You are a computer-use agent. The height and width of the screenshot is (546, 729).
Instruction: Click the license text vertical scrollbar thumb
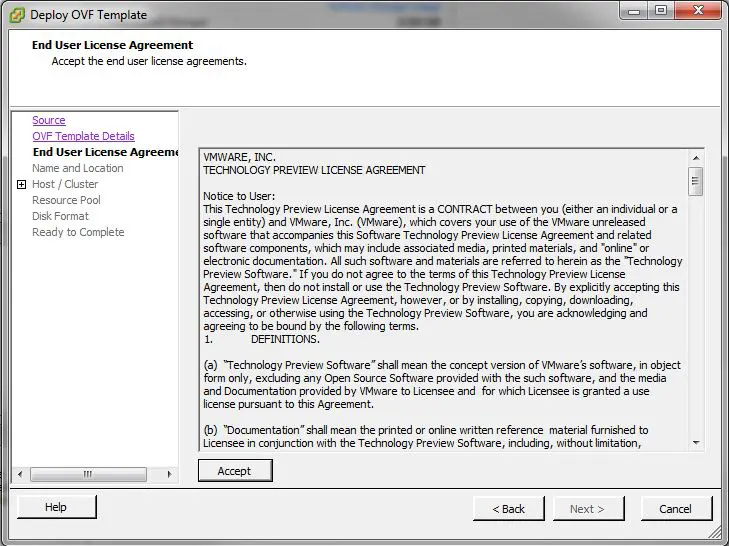tap(696, 181)
